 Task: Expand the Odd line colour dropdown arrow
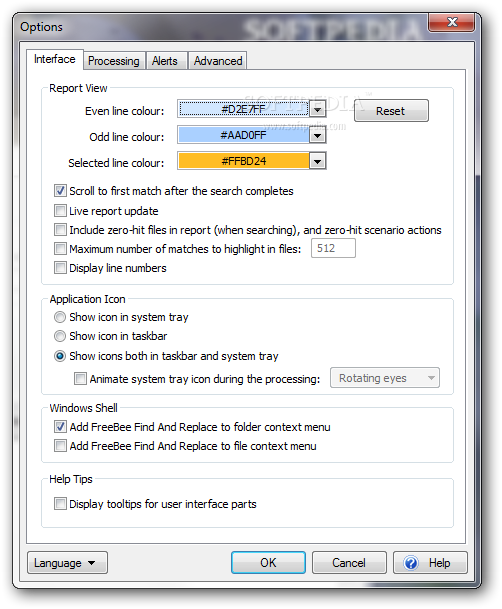[x=318, y=136]
